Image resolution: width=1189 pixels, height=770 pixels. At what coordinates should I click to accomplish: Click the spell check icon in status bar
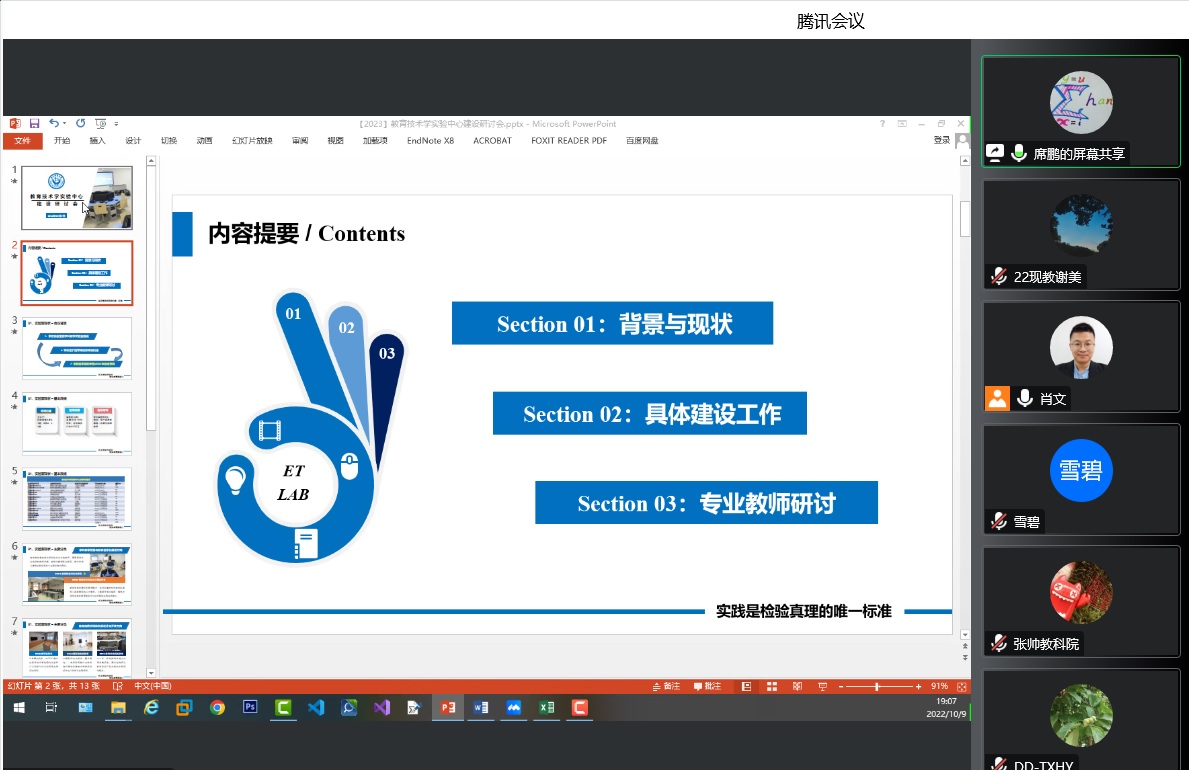point(118,687)
